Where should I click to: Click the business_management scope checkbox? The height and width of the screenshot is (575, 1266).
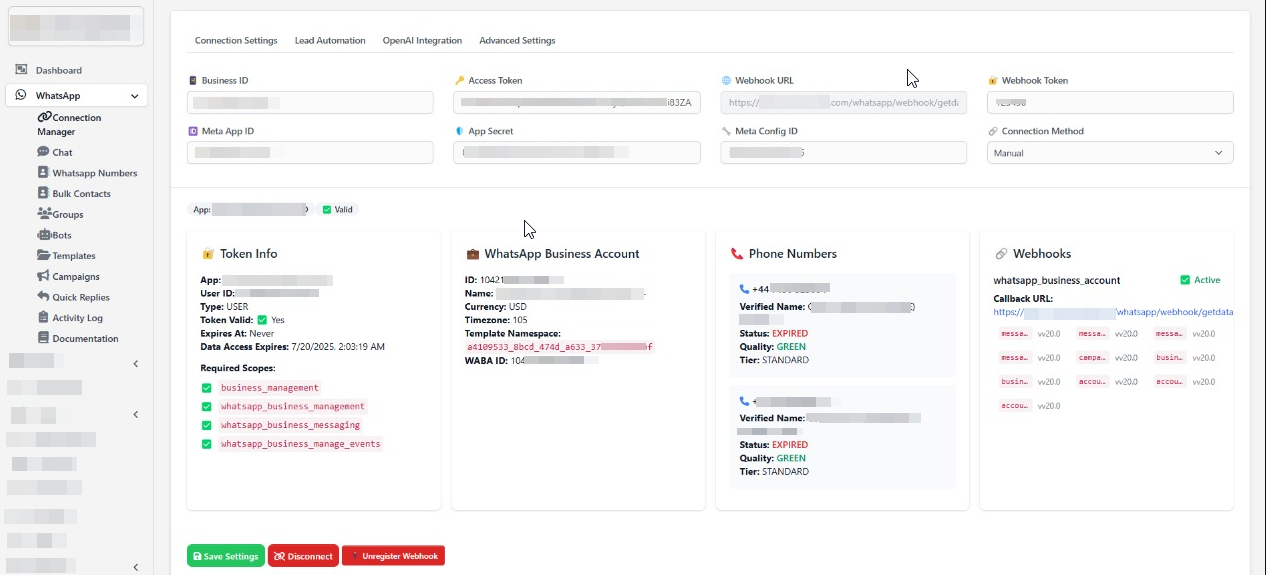click(206, 388)
